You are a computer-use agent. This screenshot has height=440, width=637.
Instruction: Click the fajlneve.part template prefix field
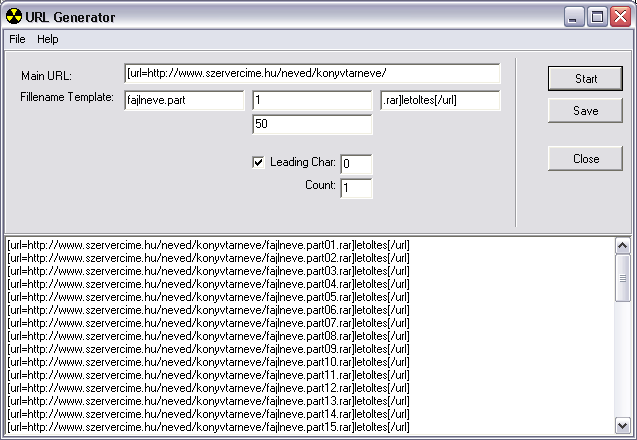184,100
